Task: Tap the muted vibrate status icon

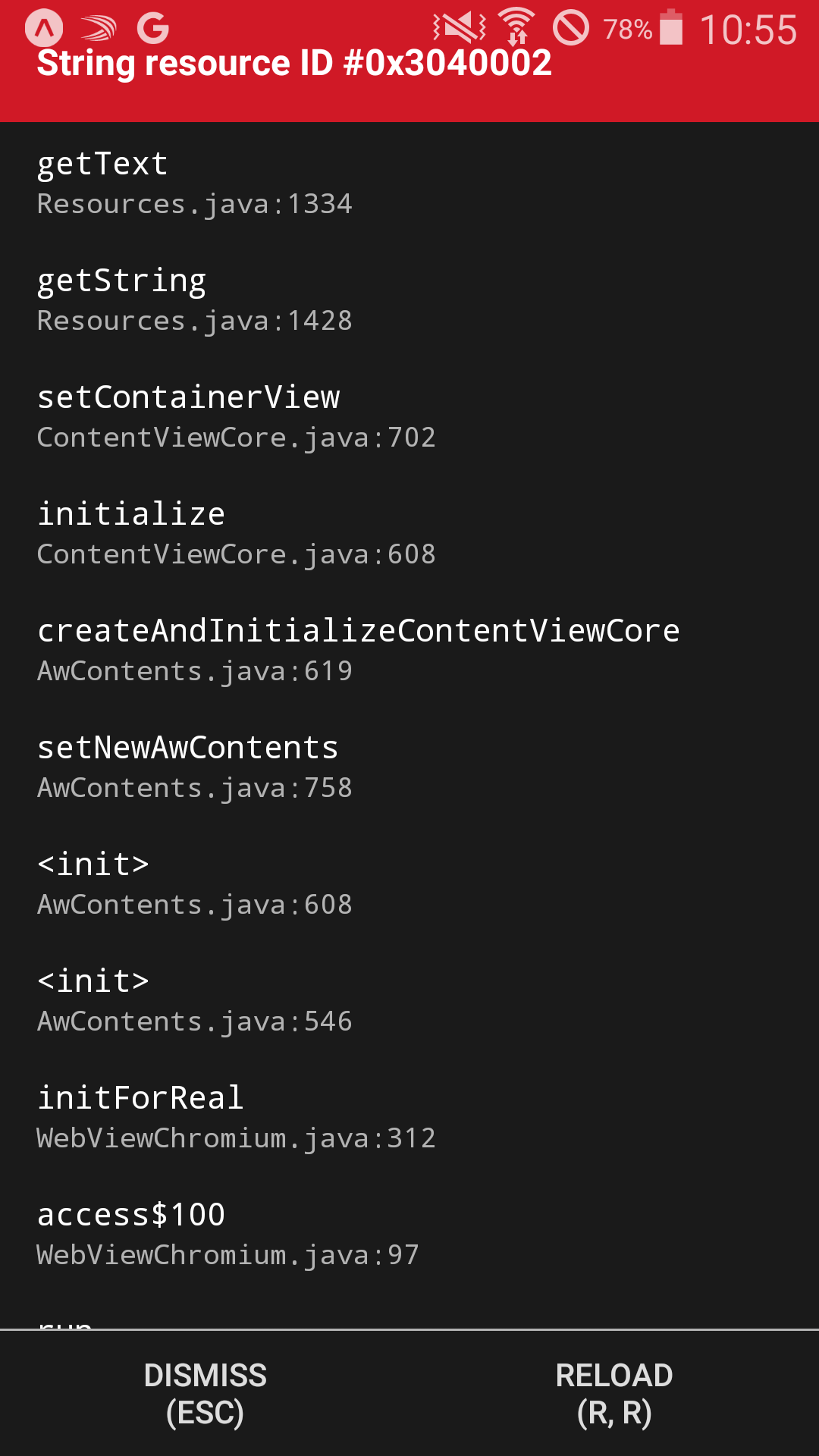Action: pyautogui.click(x=457, y=29)
